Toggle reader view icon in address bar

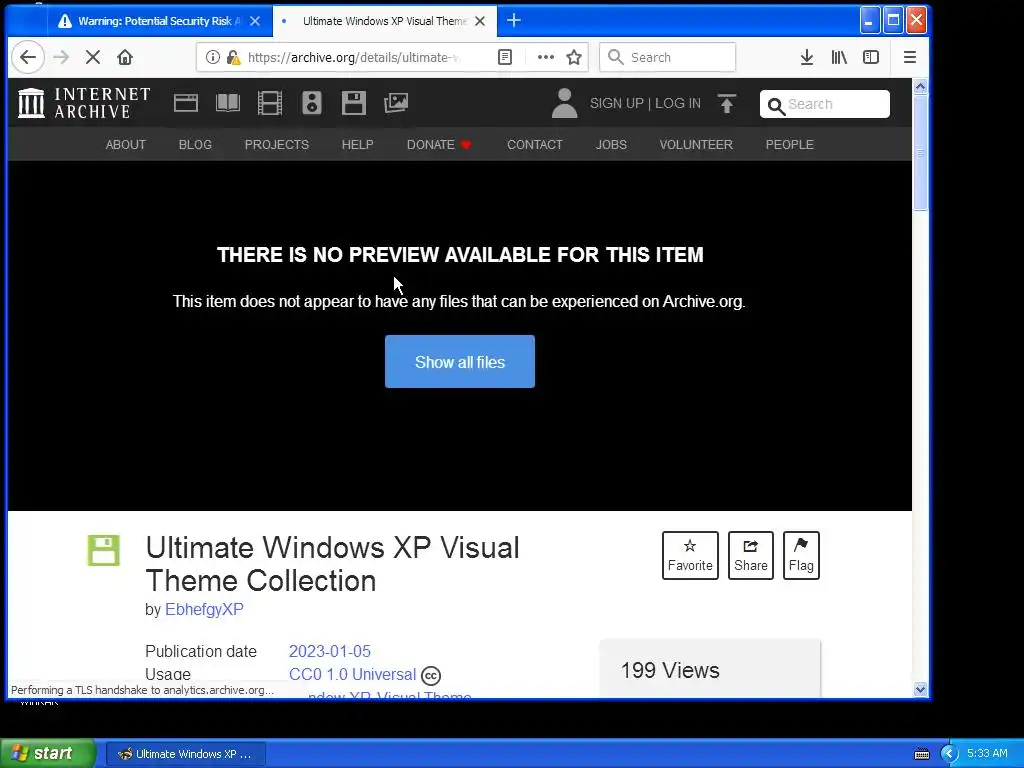505,57
